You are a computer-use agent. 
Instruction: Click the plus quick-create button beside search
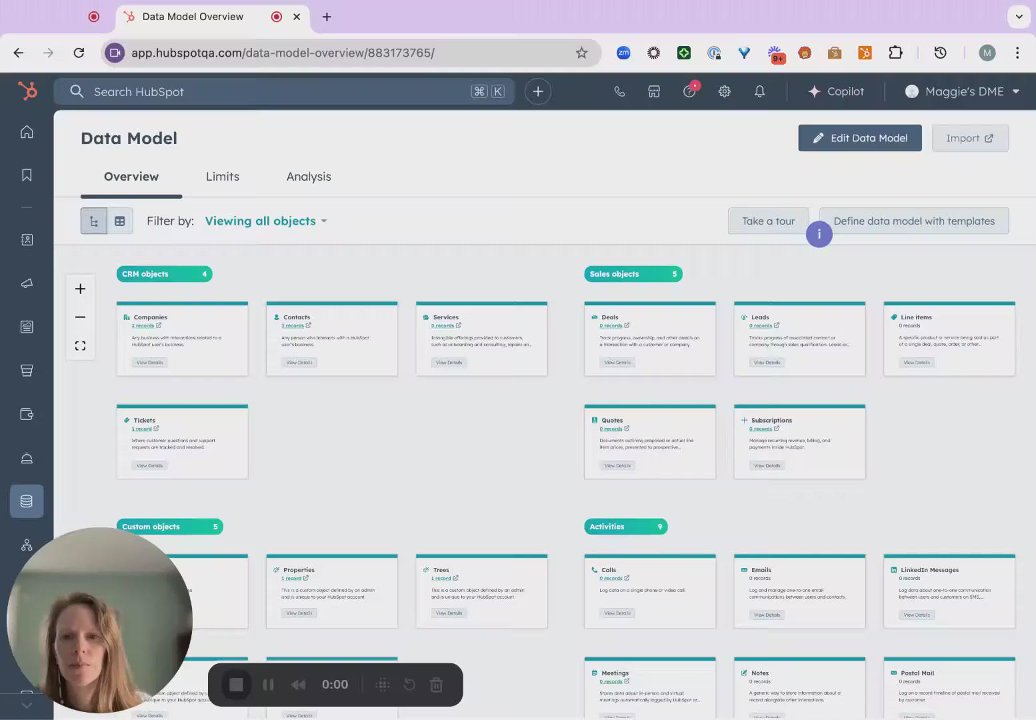[x=538, y=92]
